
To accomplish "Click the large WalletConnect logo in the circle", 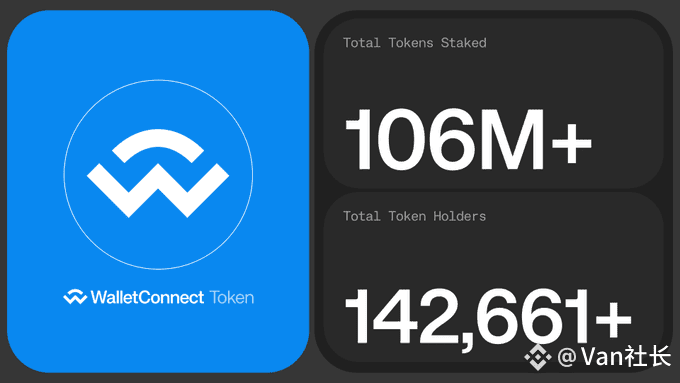I will coord(158,173).
